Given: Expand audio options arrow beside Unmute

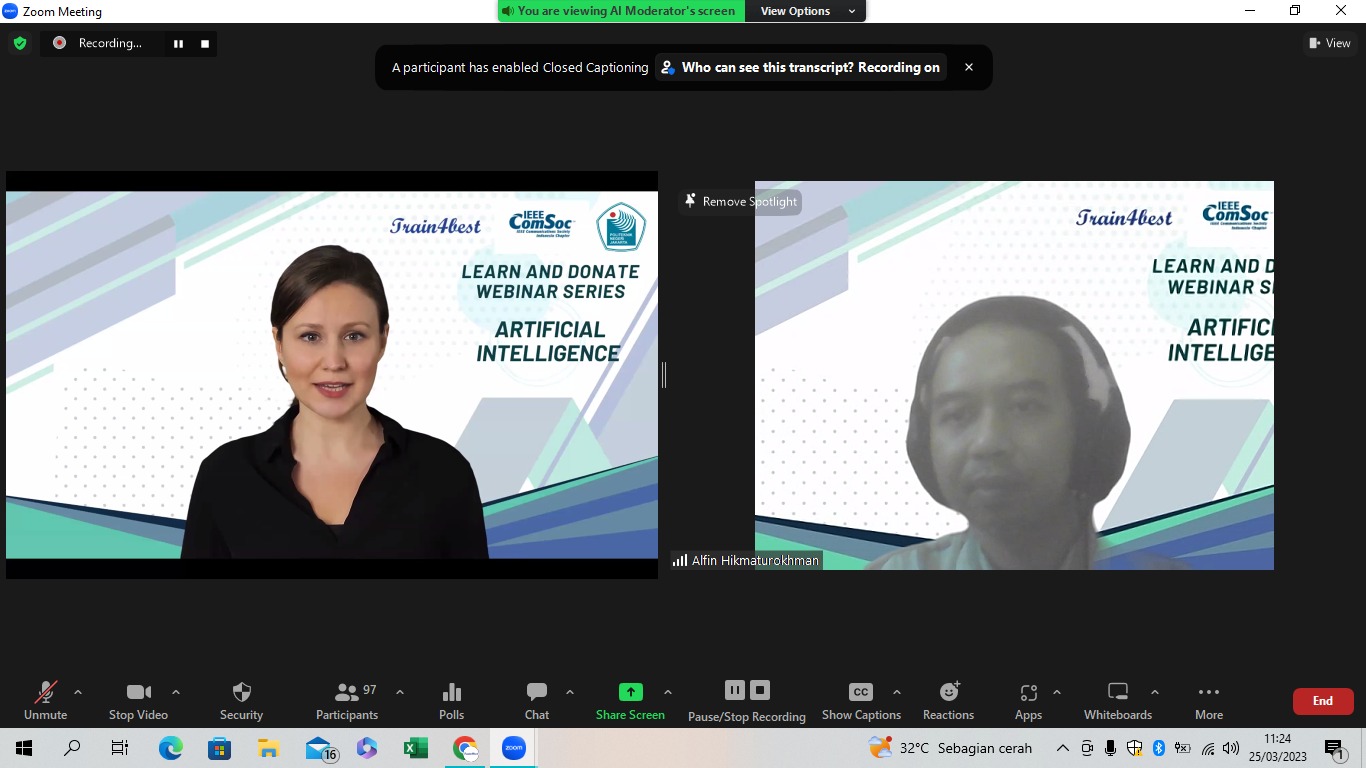Looking at the screenshot, I should click(x=78, y=692).
